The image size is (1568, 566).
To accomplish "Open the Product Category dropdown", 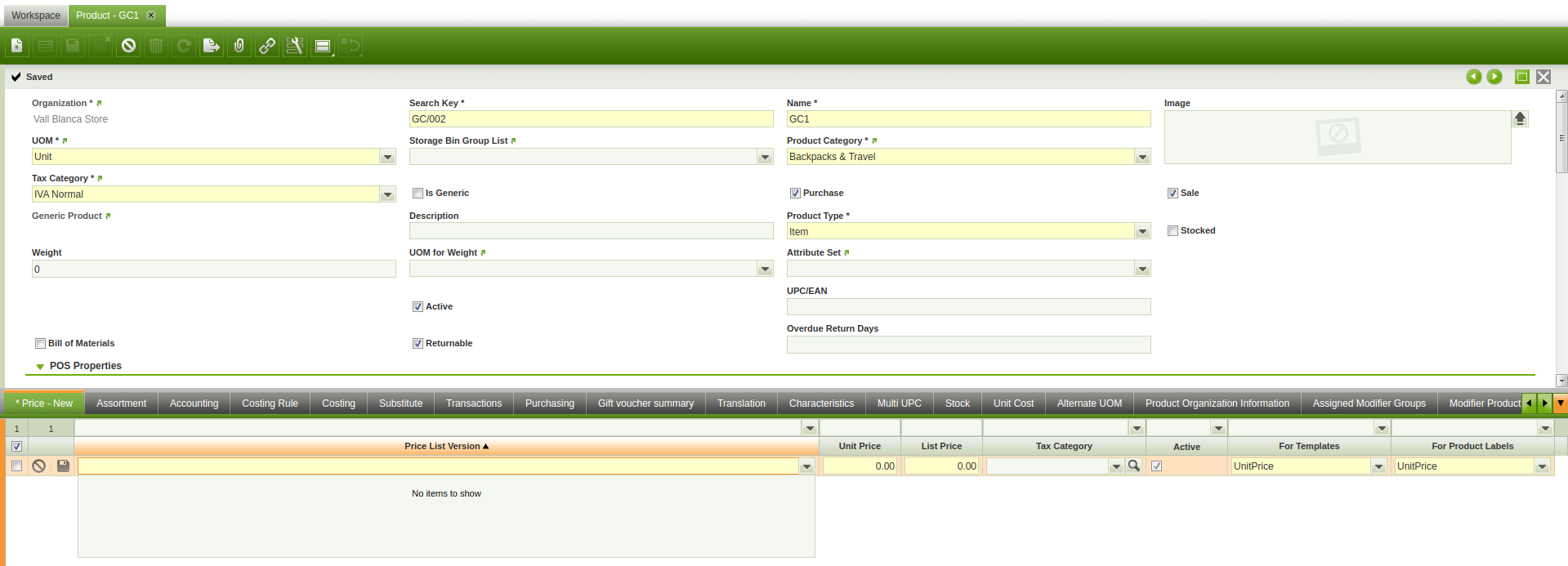I will point(1142,157).
